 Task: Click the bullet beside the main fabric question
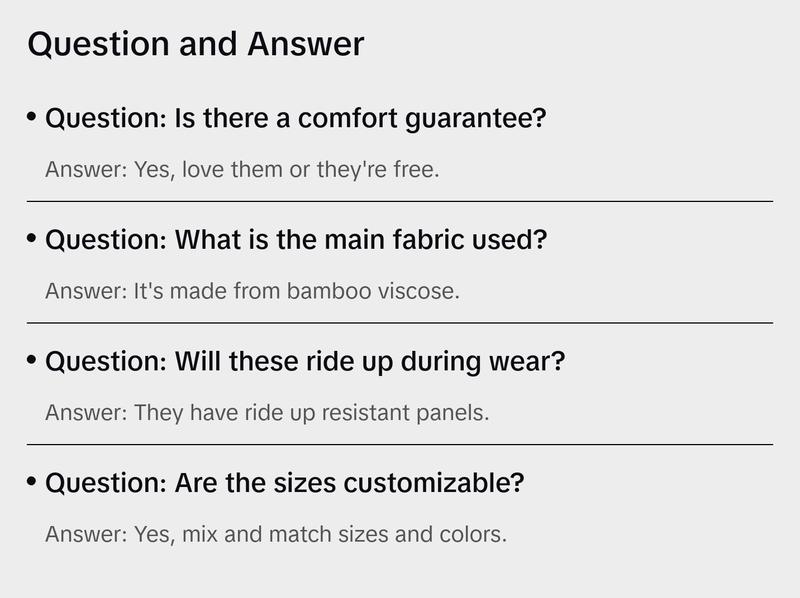pos(33,240)
